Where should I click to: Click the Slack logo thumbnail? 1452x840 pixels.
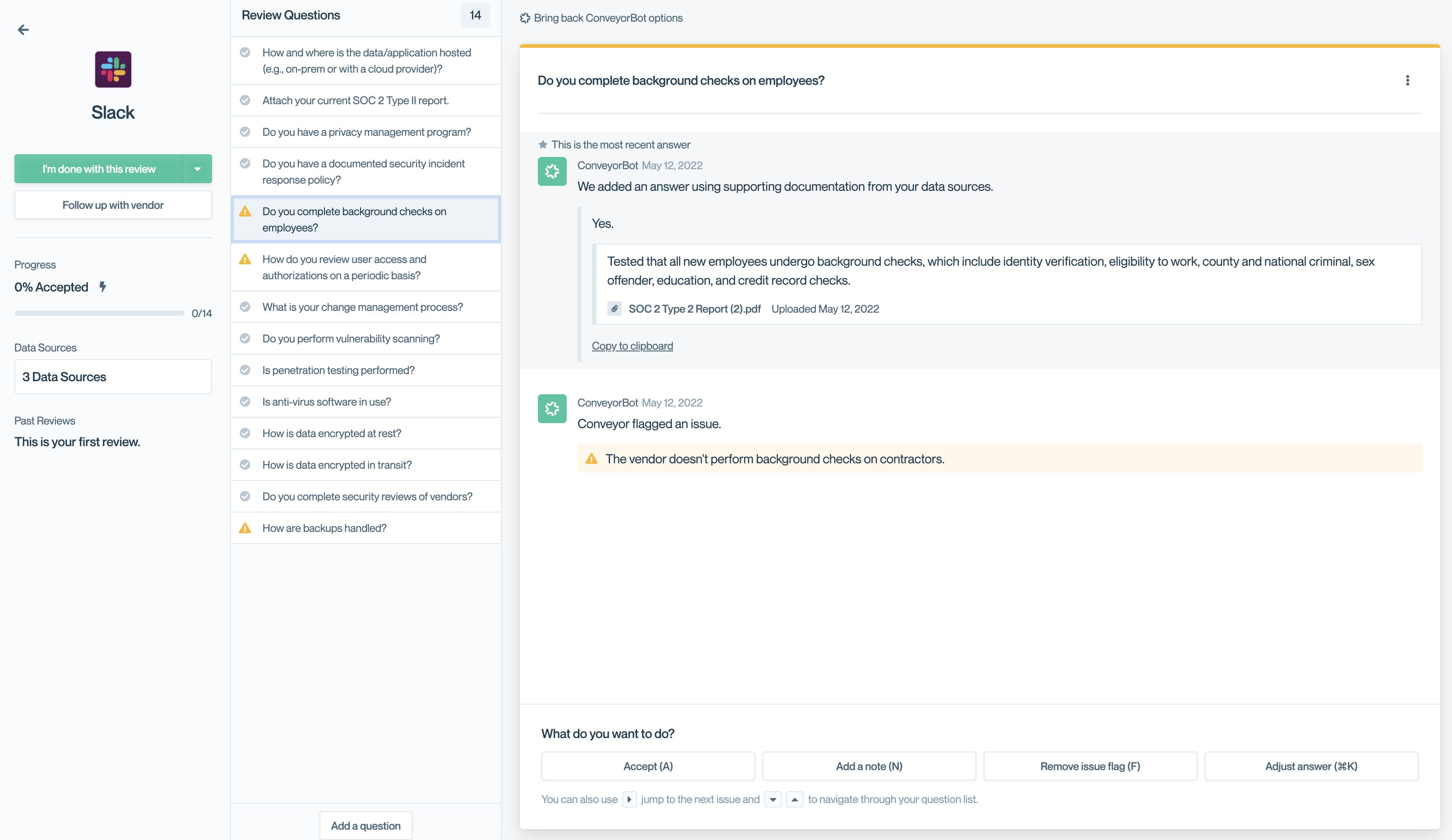point(113,69)
